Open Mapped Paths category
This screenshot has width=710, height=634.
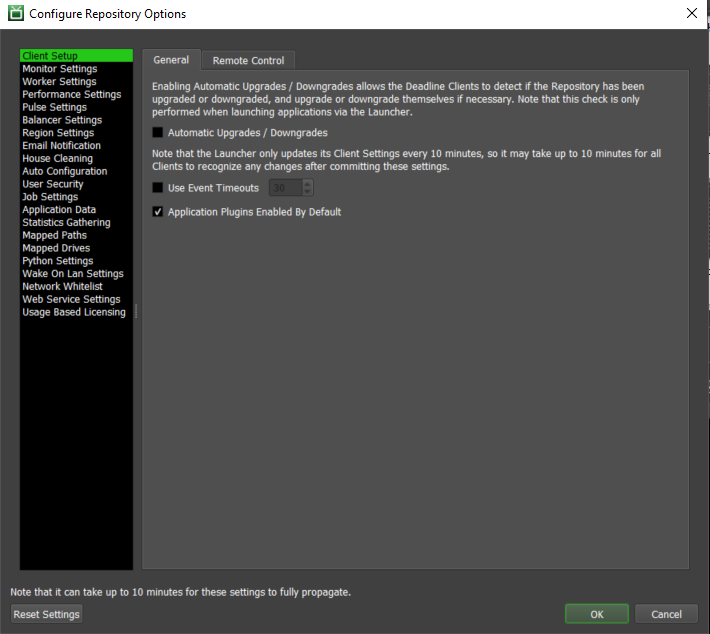click(76, 235)
